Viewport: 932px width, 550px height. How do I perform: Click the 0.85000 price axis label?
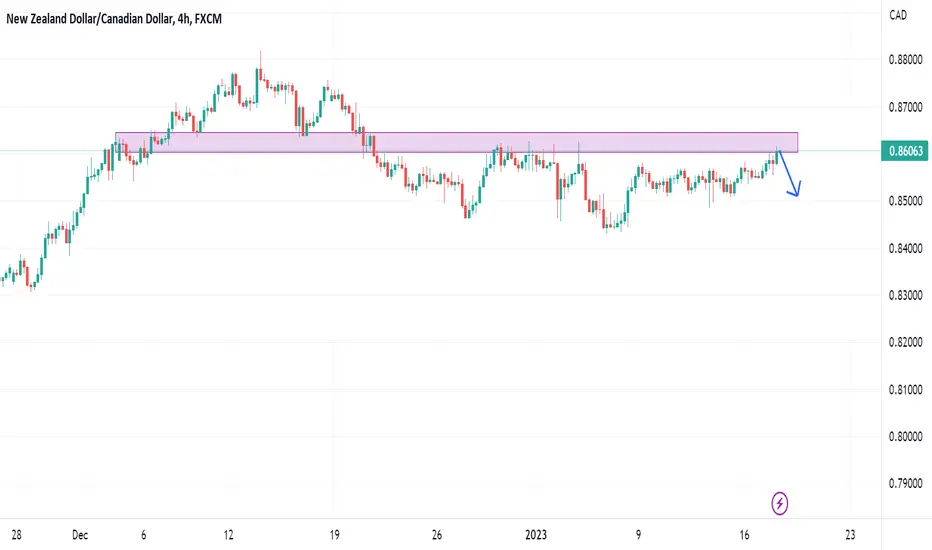pos(905,201)
